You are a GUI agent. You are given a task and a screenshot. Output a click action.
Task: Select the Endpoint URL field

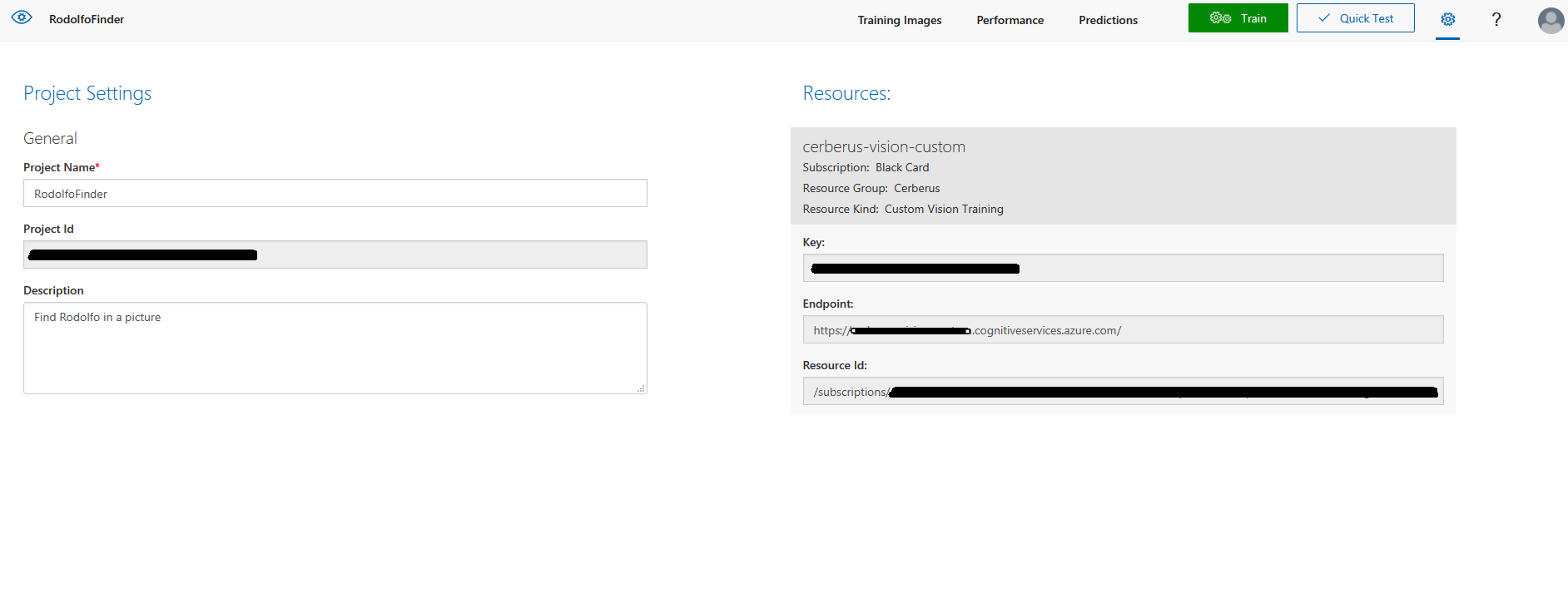pos(1123,329)
